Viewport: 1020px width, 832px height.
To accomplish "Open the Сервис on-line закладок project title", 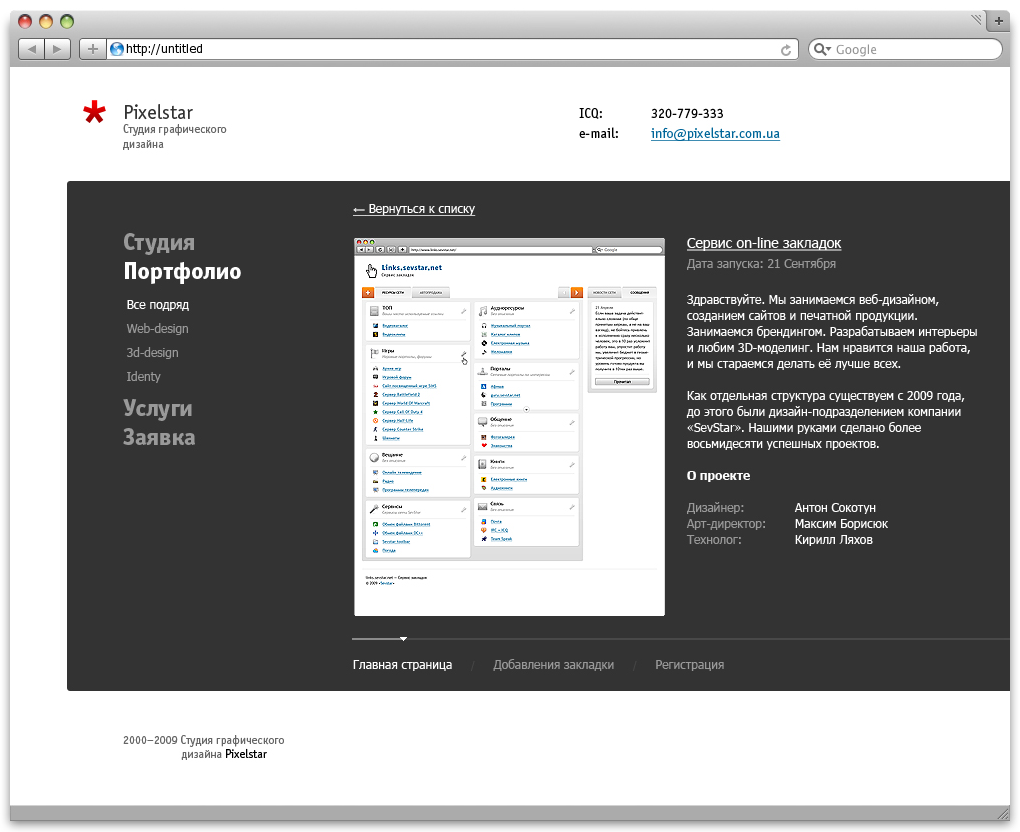I will (764, 243).
